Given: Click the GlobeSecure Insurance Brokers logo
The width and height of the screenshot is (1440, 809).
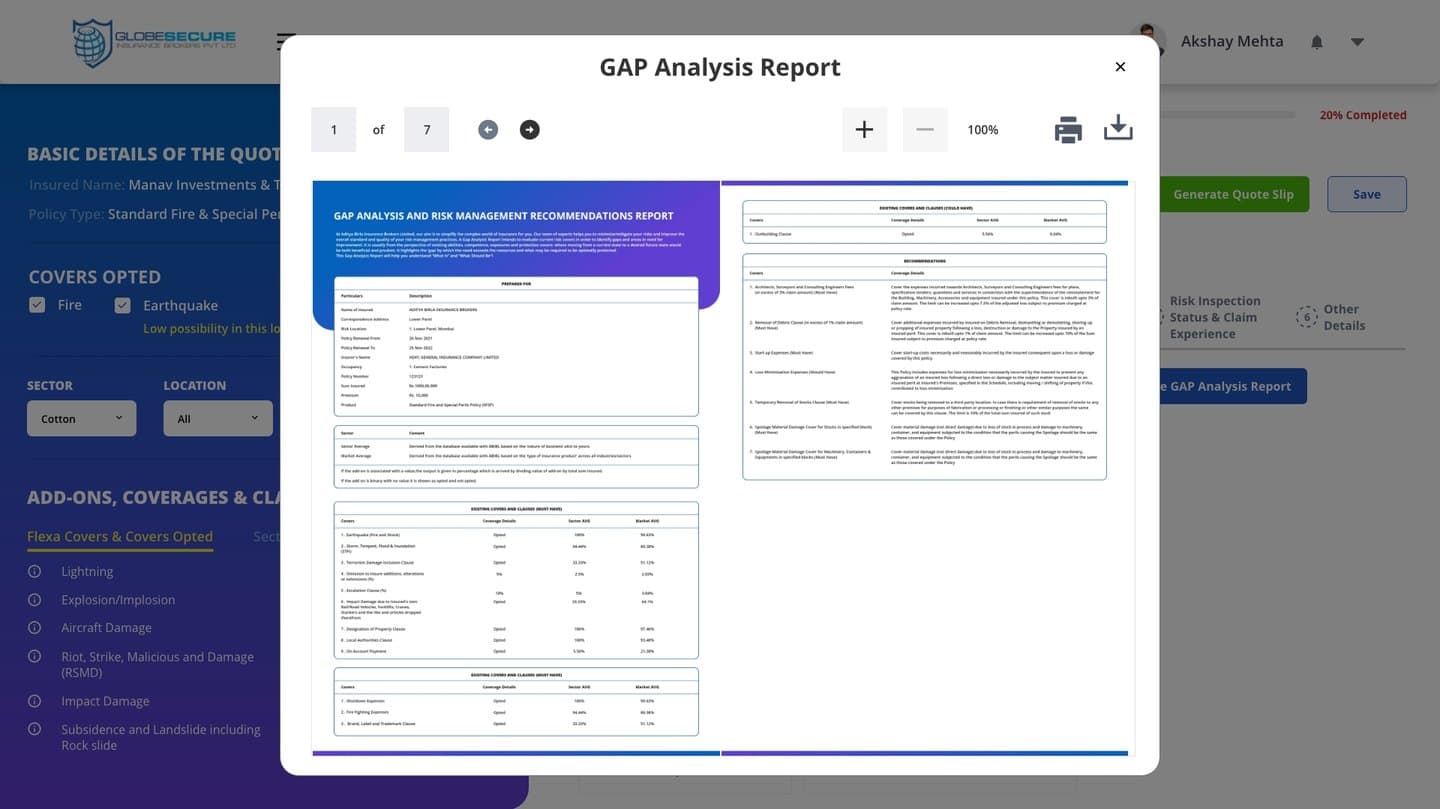Looking at the screenshot, I should pyautogui.click(x=155, y=43).
